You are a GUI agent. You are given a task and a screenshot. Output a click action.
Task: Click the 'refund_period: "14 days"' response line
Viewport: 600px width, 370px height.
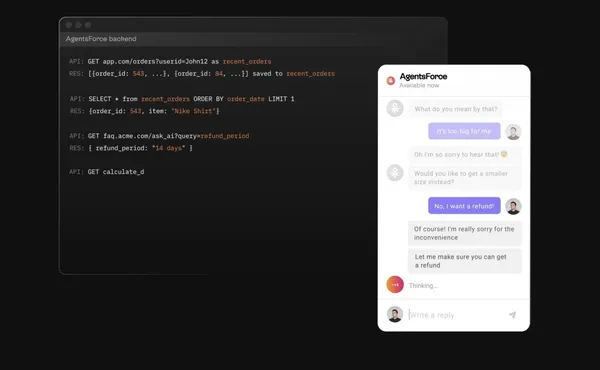coord(131,148)
